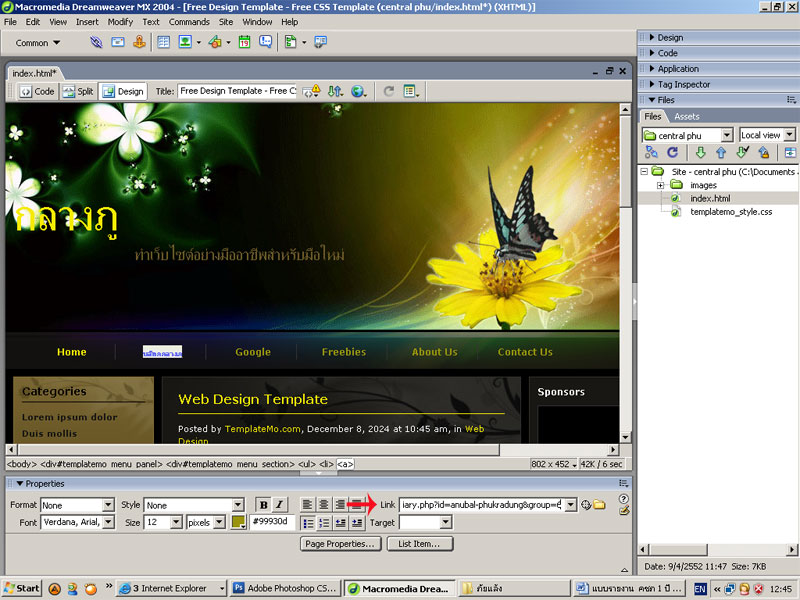Click the Insert Table icon
Viewport: 800px width, 600px height.
[163, 43]
